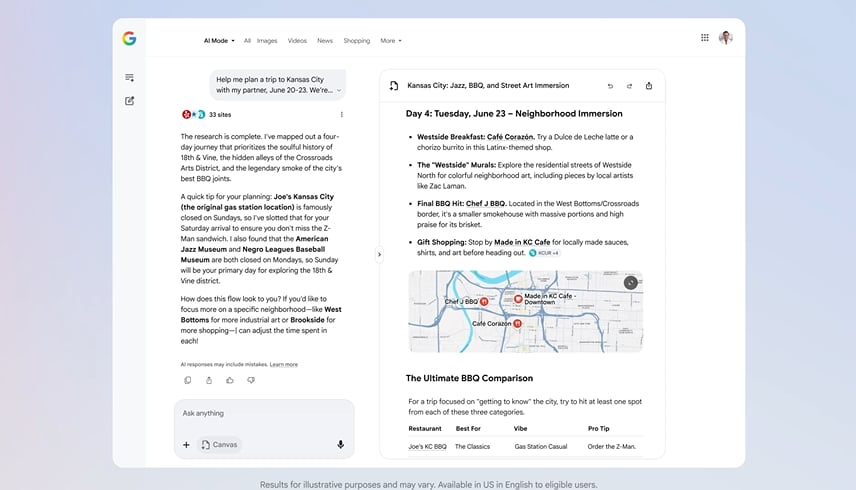Viewport: 856px width, 490px height.
Task: Toggle the Canvas chip in the prompt box
Action: (219, 445)
